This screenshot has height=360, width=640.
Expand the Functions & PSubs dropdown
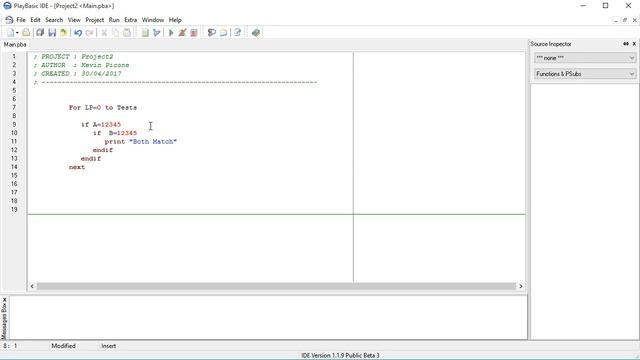(x=585, y=74)
